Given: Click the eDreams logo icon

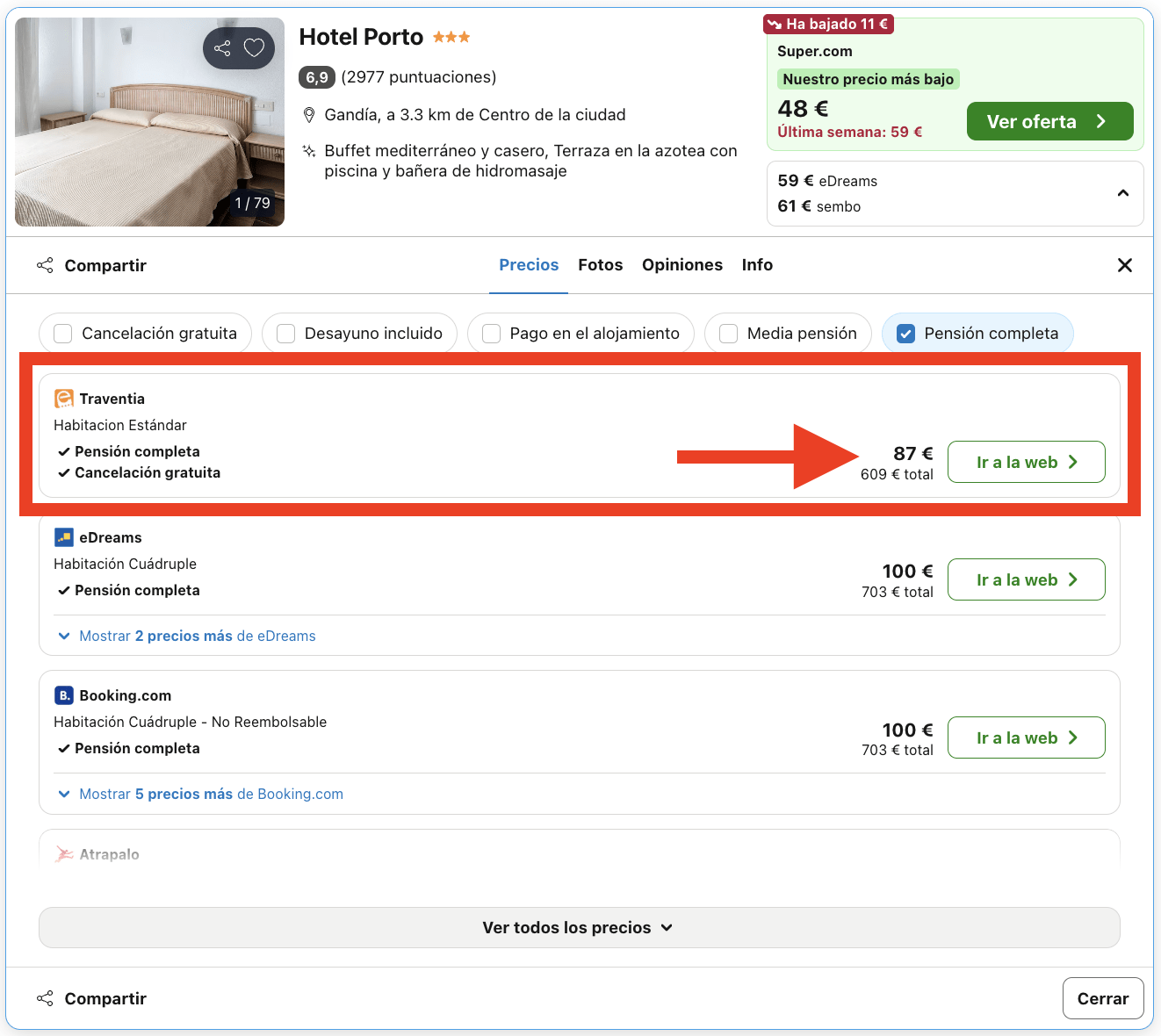Looking at the screenshot, I should (x=64, y=537).
